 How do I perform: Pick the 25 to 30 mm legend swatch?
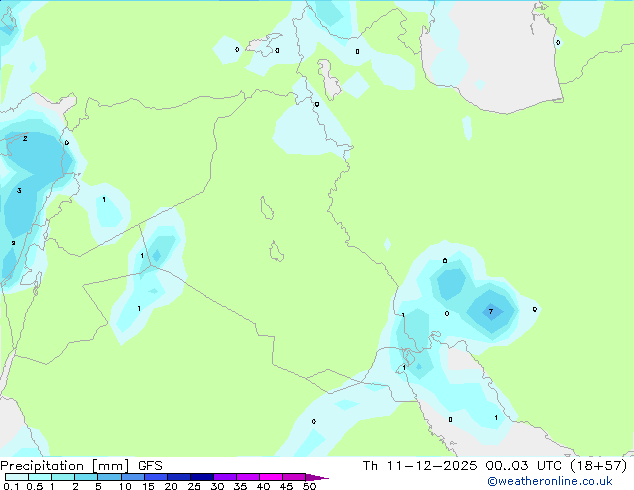click(x=201, y=477)
